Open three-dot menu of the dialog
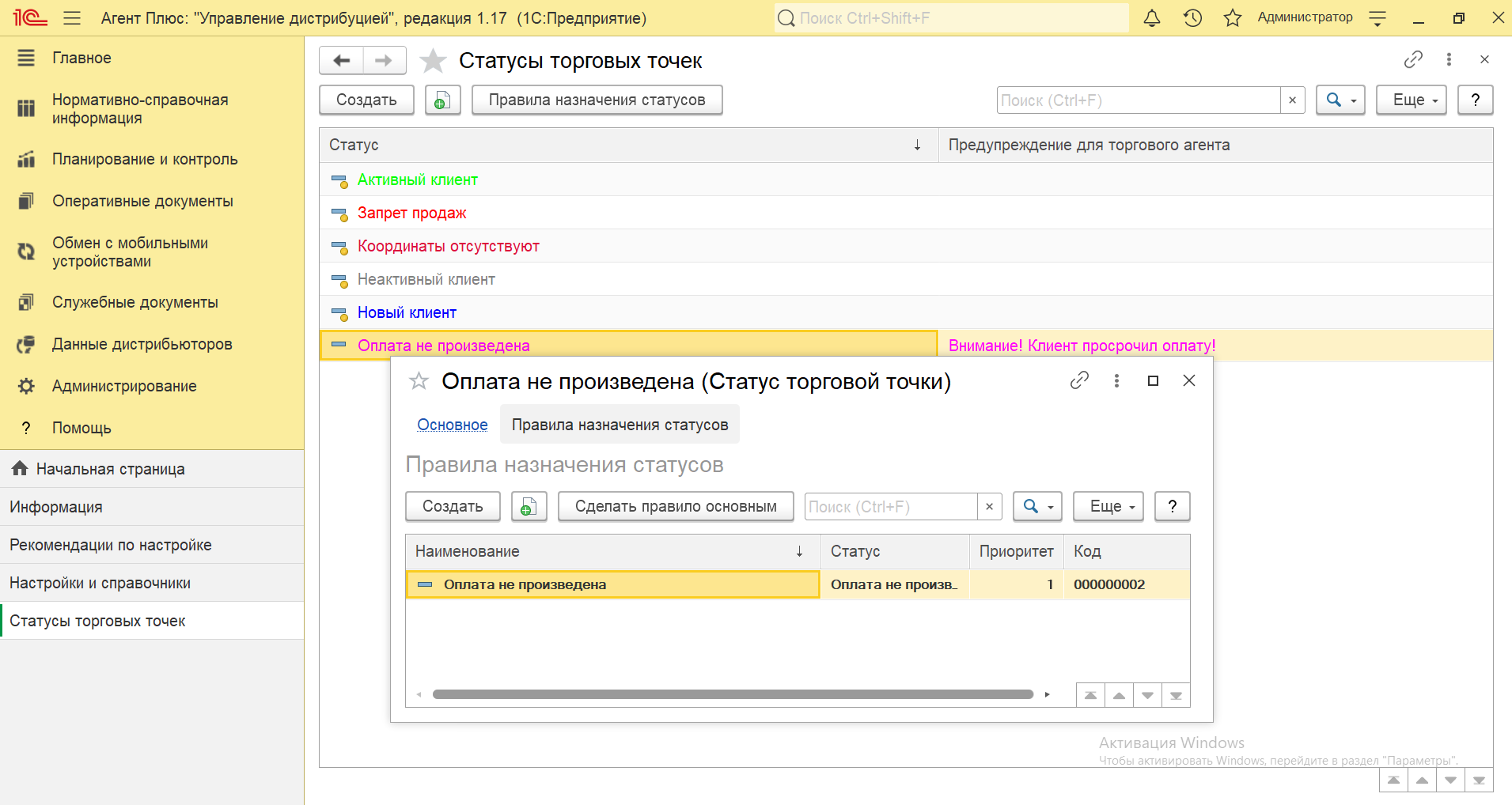The width and height of the screenshot is (1512, 805). click(x=1116, y=380)
